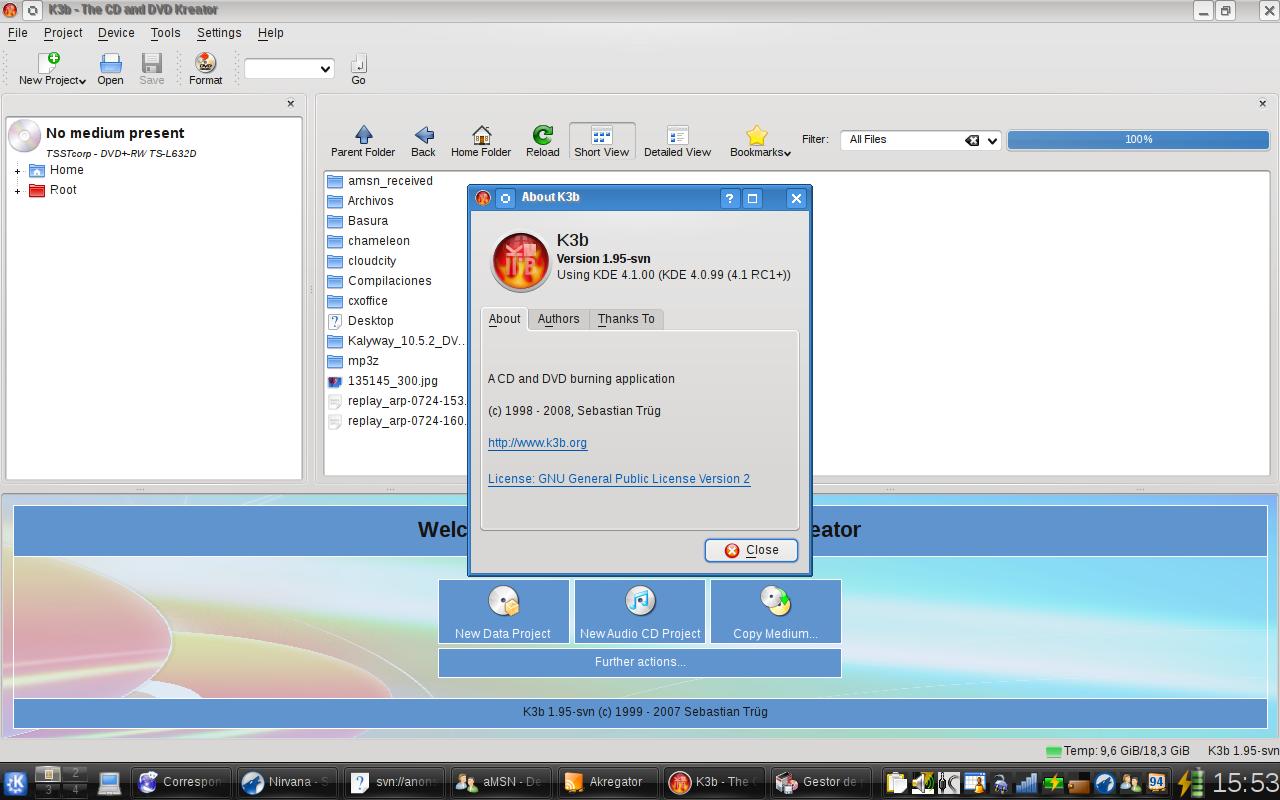Click the help question mark in About dialog
The width and height of the screenshot is (1280, 800).
[729, 198]
